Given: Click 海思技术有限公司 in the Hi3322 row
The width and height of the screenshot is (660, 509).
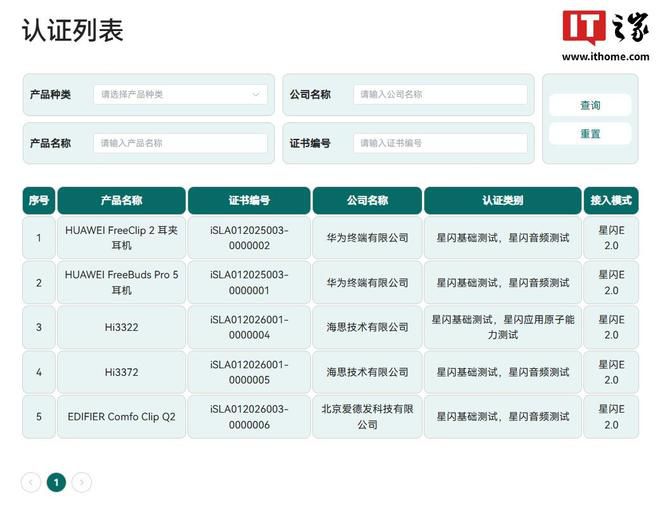Looking at the screenshot, I should click(367, 327).
